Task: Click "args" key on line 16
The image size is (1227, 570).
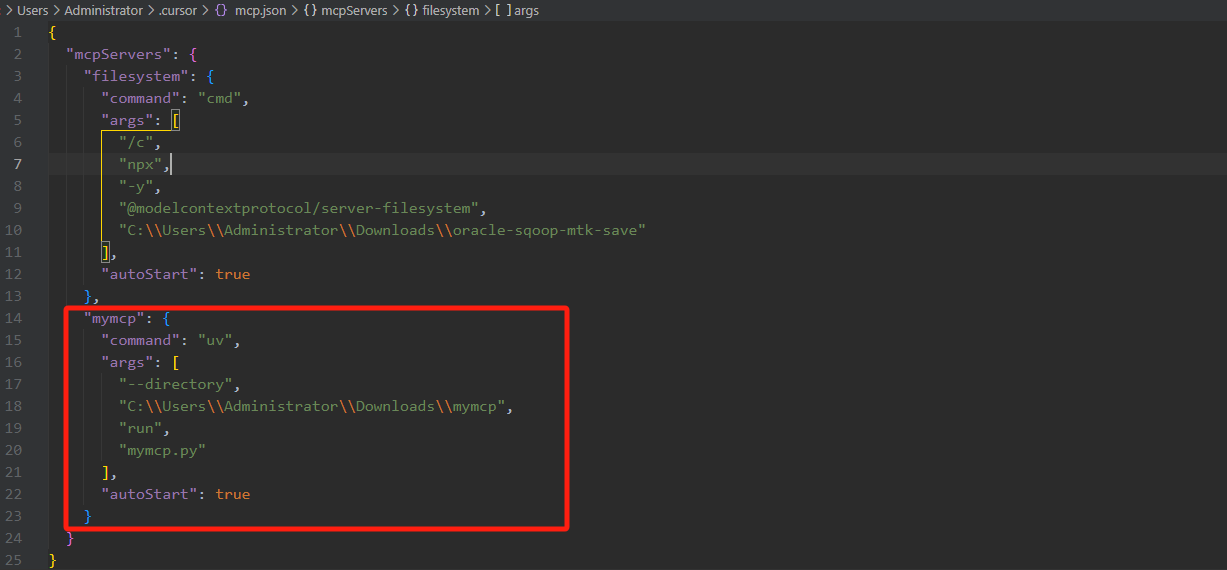Action: (x=127, y=362)
